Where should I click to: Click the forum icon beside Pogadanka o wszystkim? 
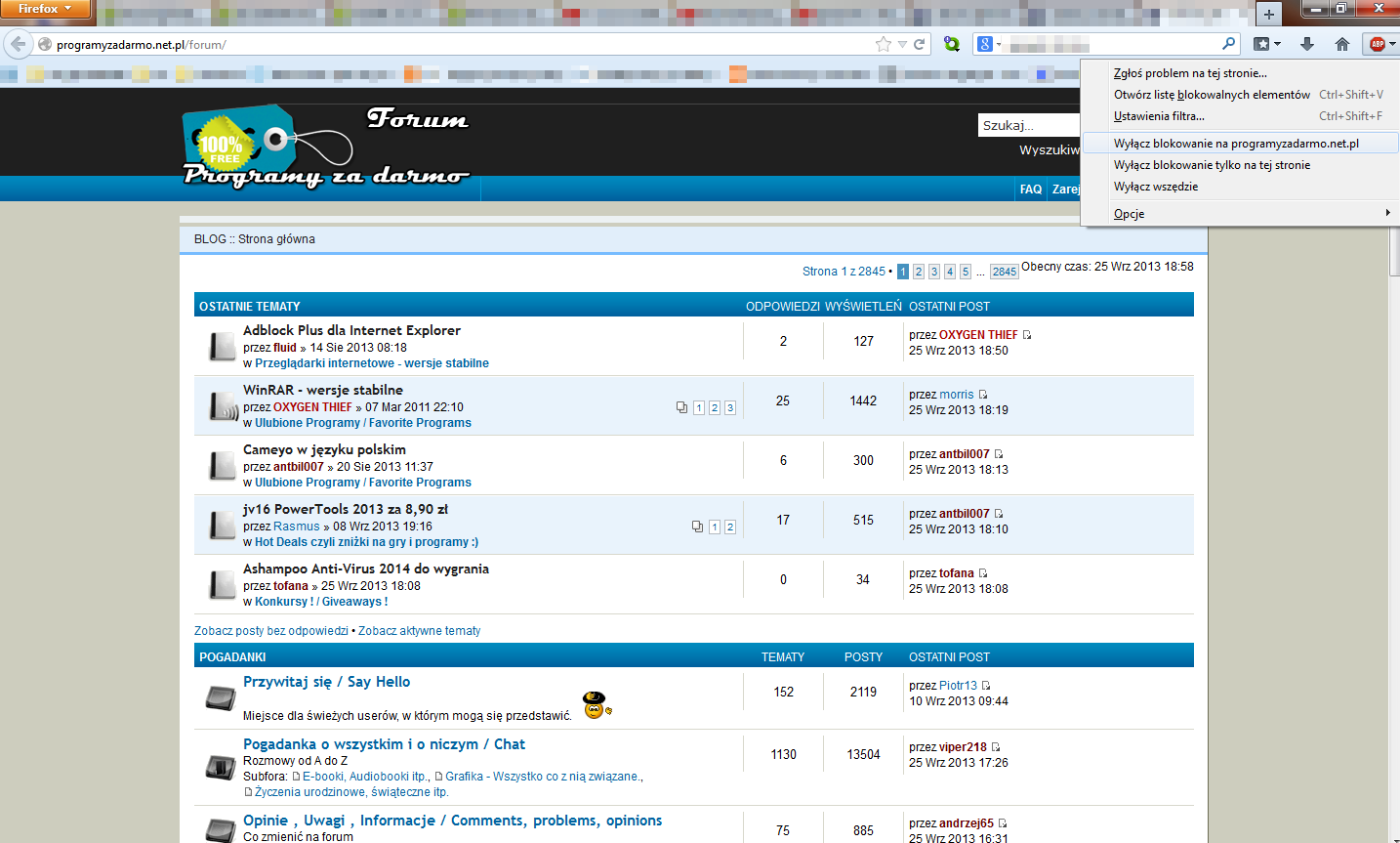coord(221,767)
